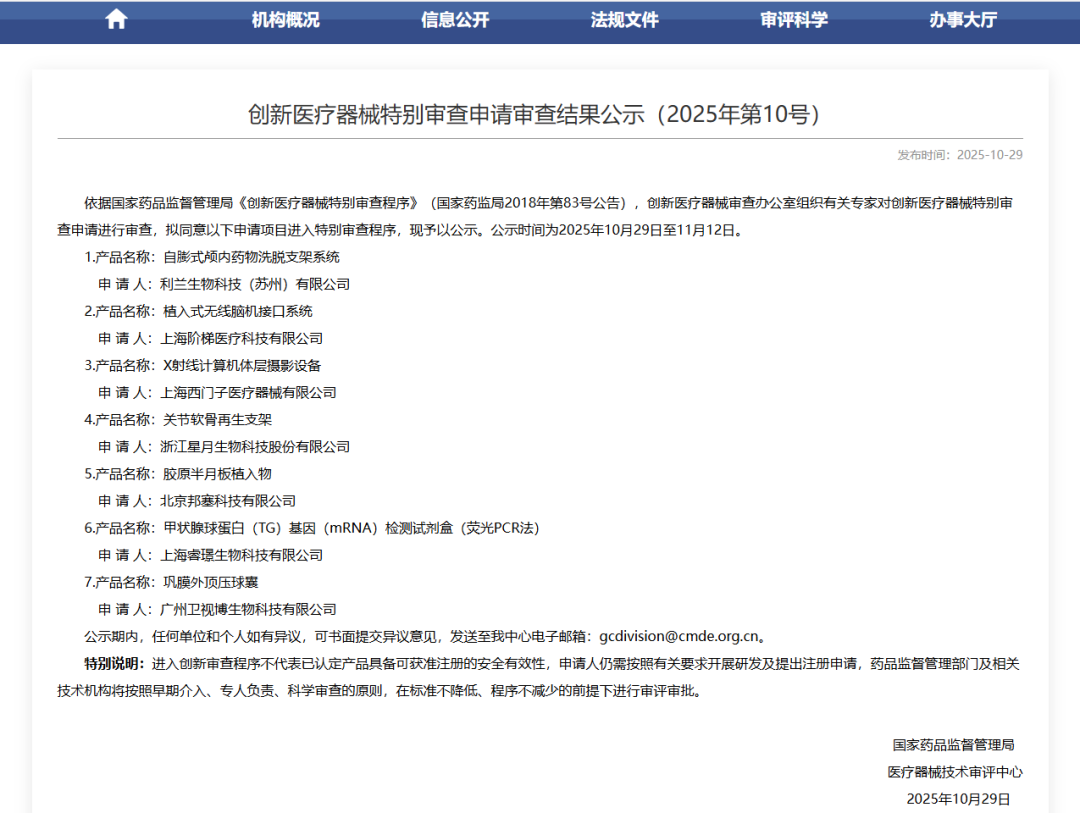Viewport: 1080px width, 813px height.
Task: Open the 机构概况 menu
Action: coord(285,20)
